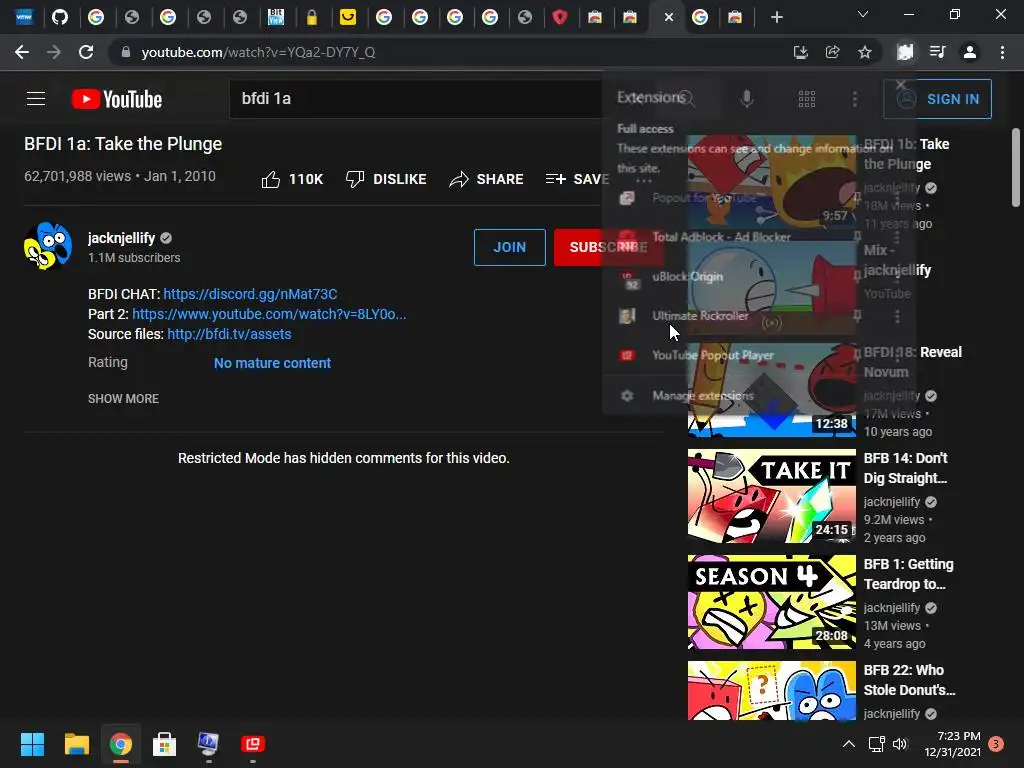Screen dimensions: 1024x768
Task: Open the BFB 22 video thumbnail
Action: 771,690
